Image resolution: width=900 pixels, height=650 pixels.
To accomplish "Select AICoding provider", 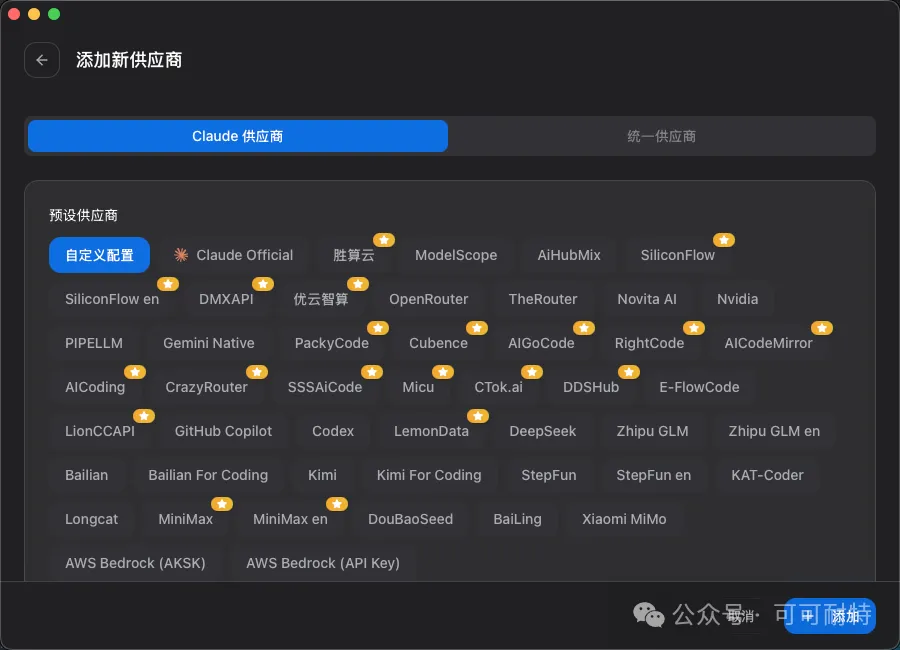I will pyautogui.click(x=95, y=387).
